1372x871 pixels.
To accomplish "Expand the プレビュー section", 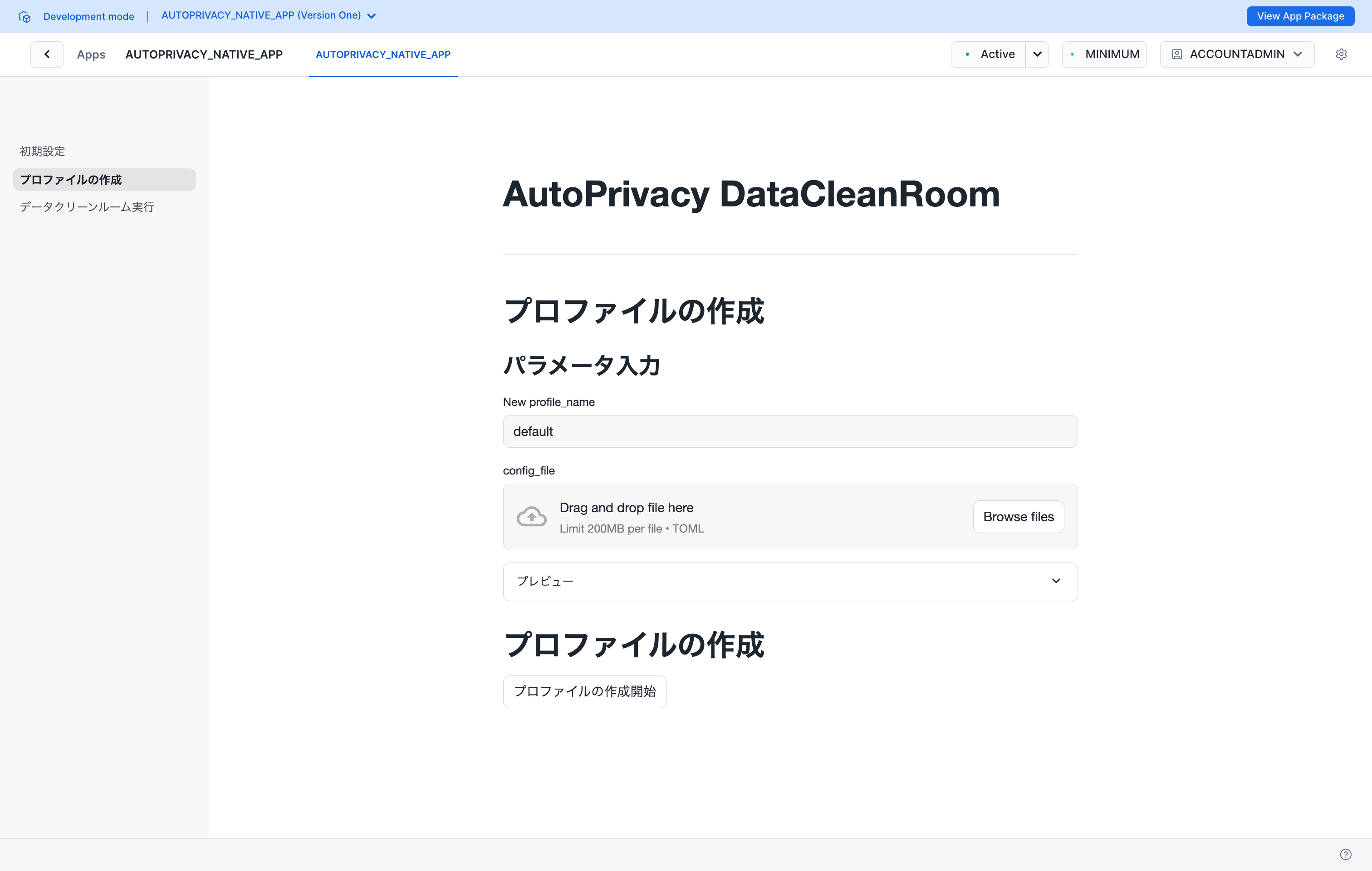I will (790, 581).
